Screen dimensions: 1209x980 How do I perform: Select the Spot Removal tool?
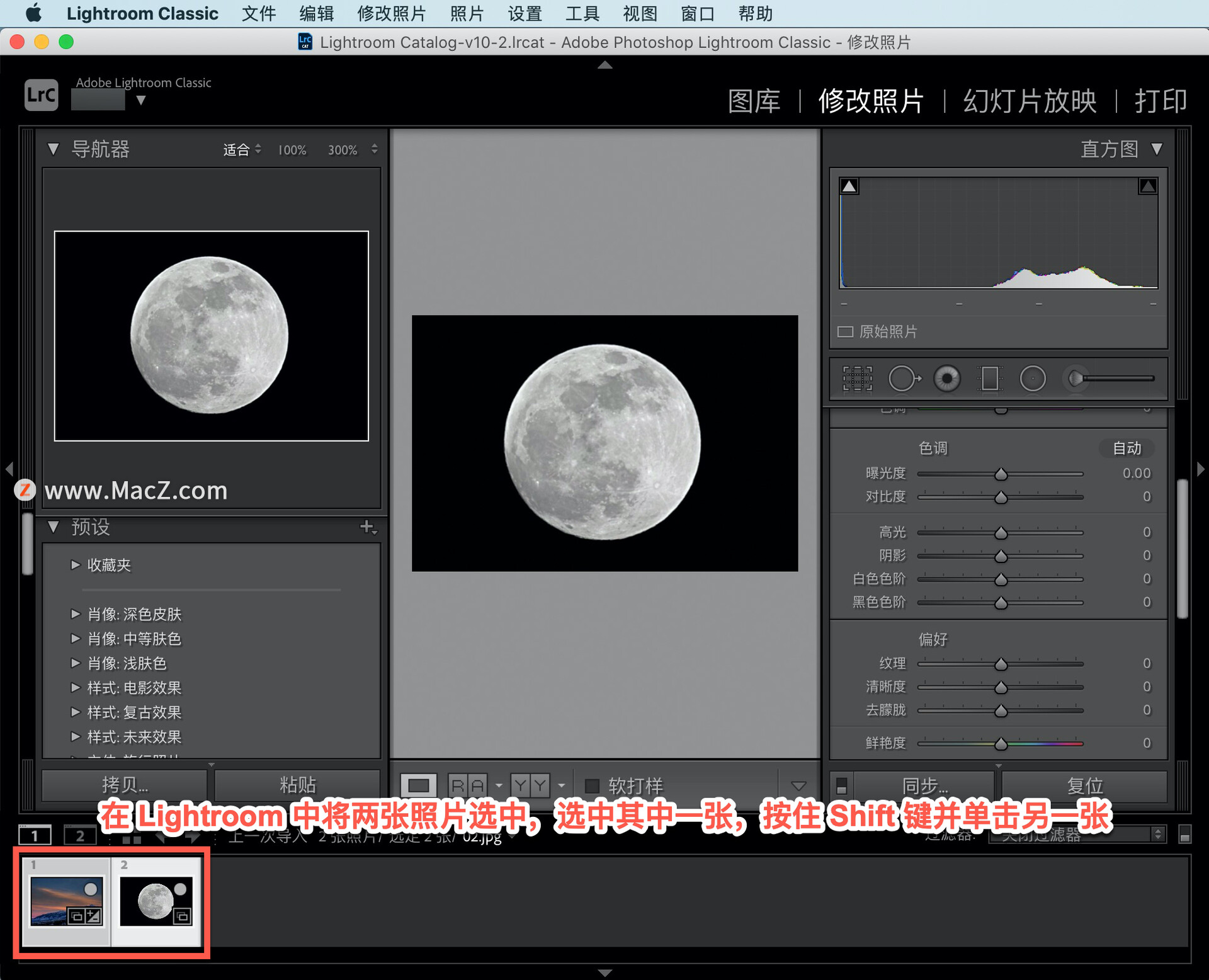click(904, 379)
